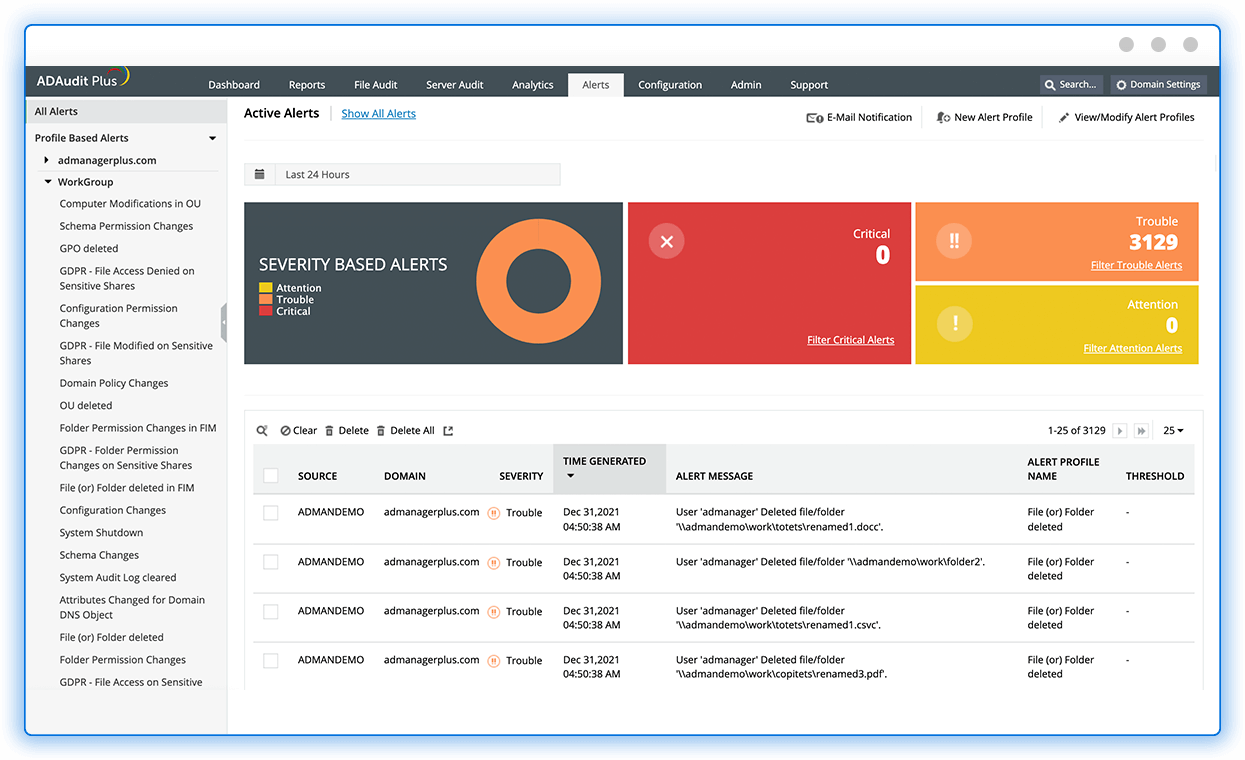Click Trouble severity icon in renamed1.csvc row
The image size is (1245, 760).
(493, 612)
